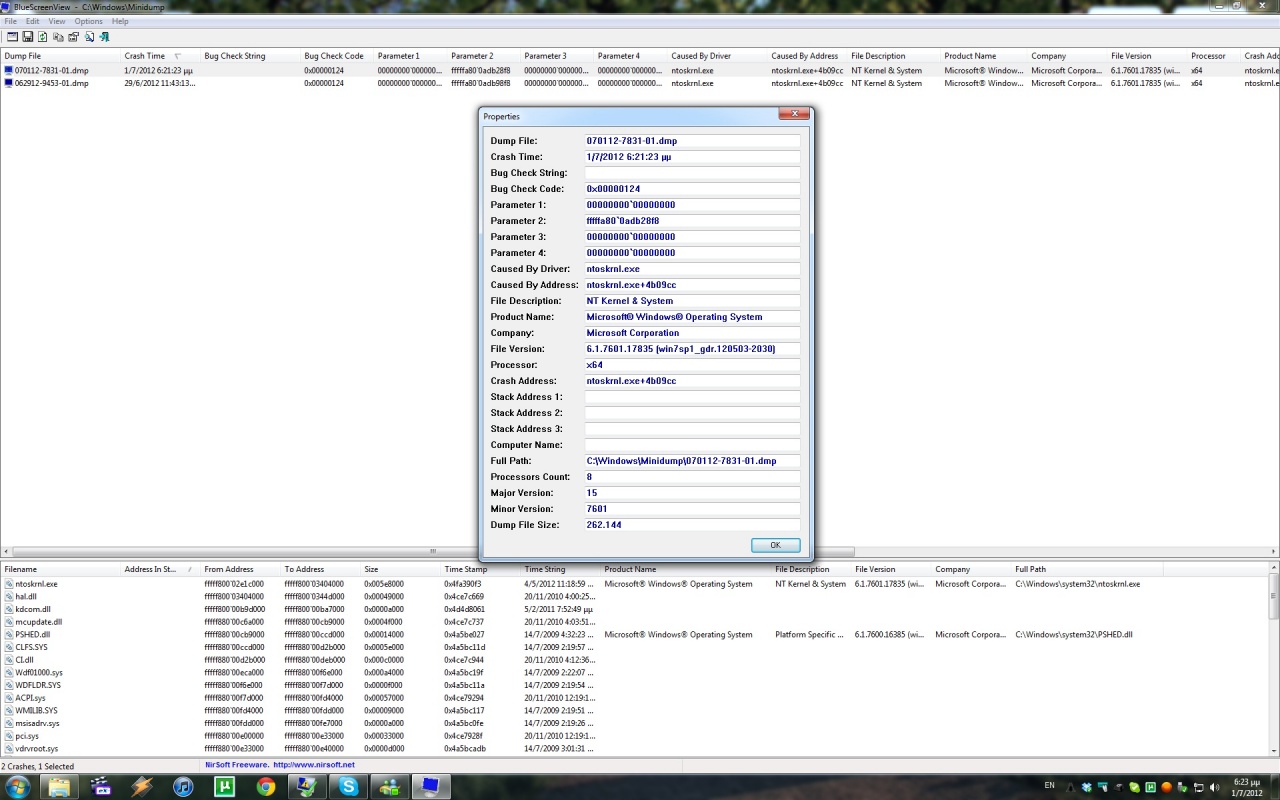Open Google Chrome from the taskbar
This screenshot has width=1280, height=800.
tap(266, 787)
